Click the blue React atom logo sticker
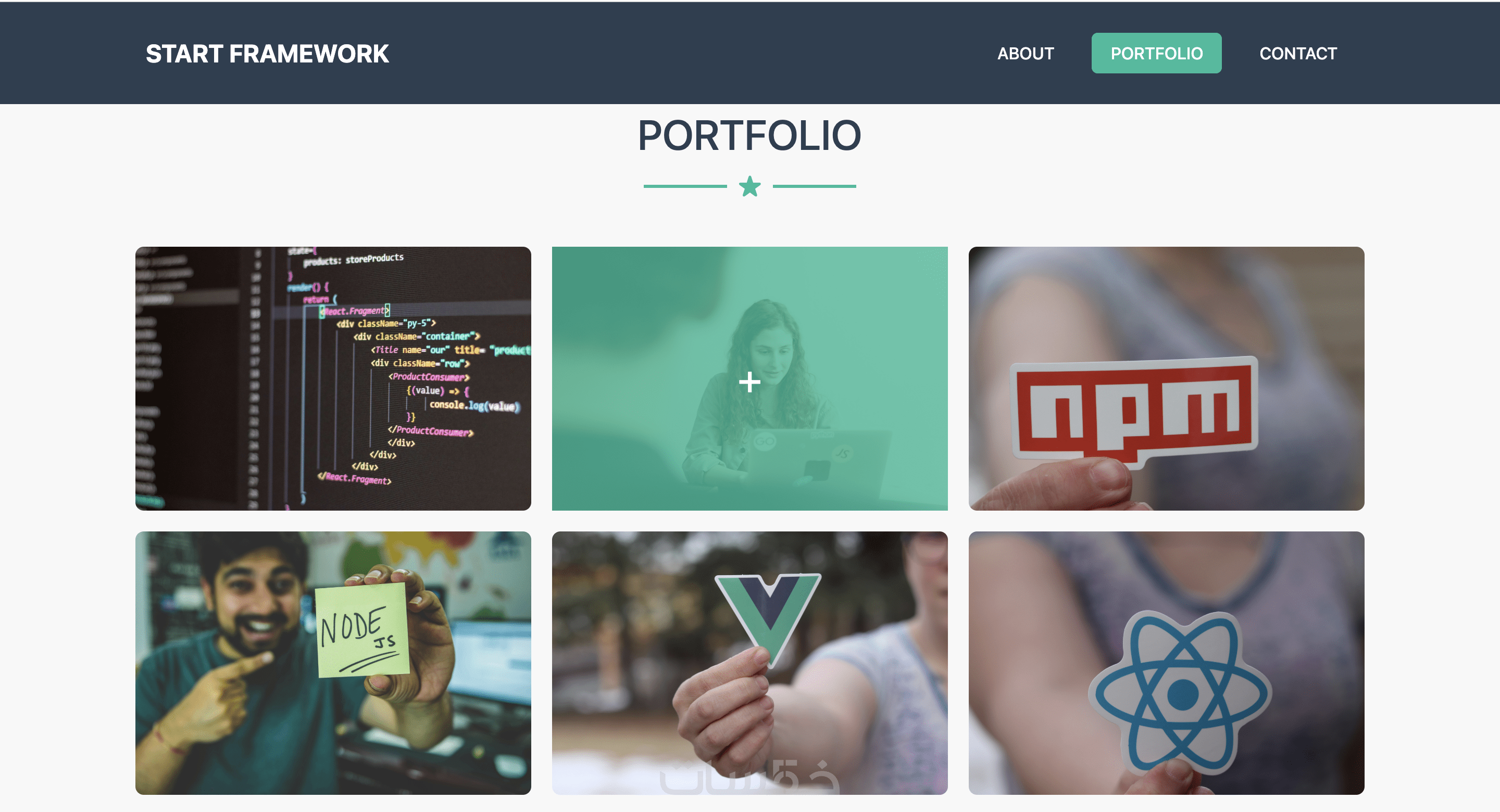This screenshot has width=1500, height=812. coord(1180,693)
